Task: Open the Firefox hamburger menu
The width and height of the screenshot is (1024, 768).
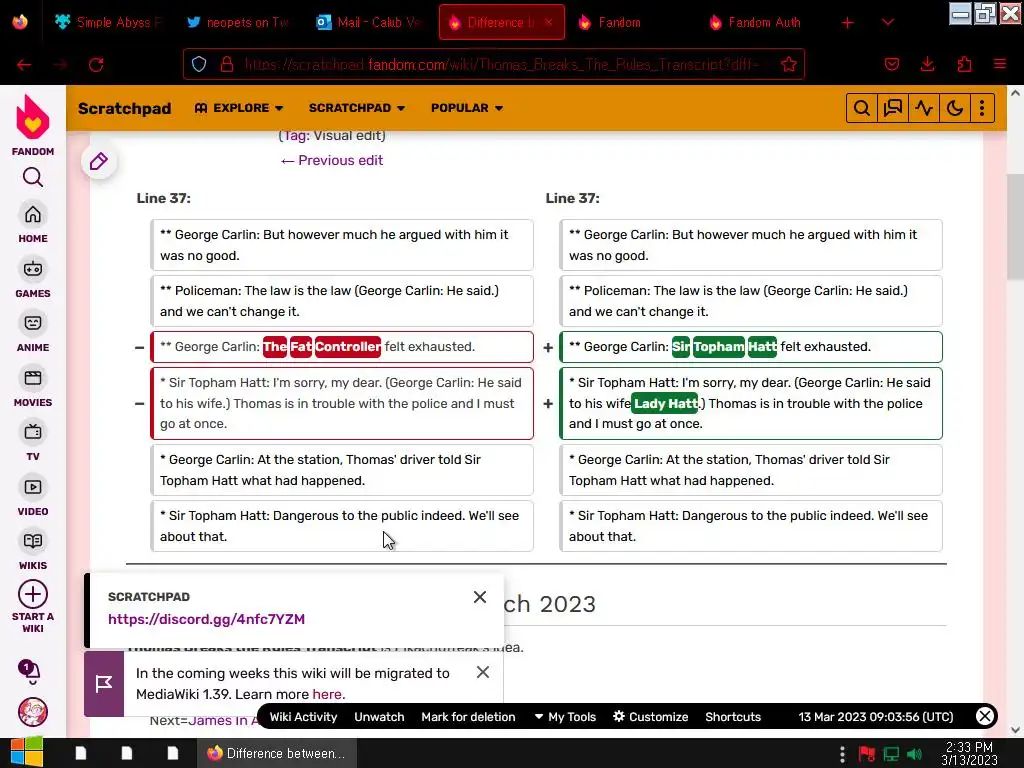Action: pyautogui.click(x=1000, y=64)
